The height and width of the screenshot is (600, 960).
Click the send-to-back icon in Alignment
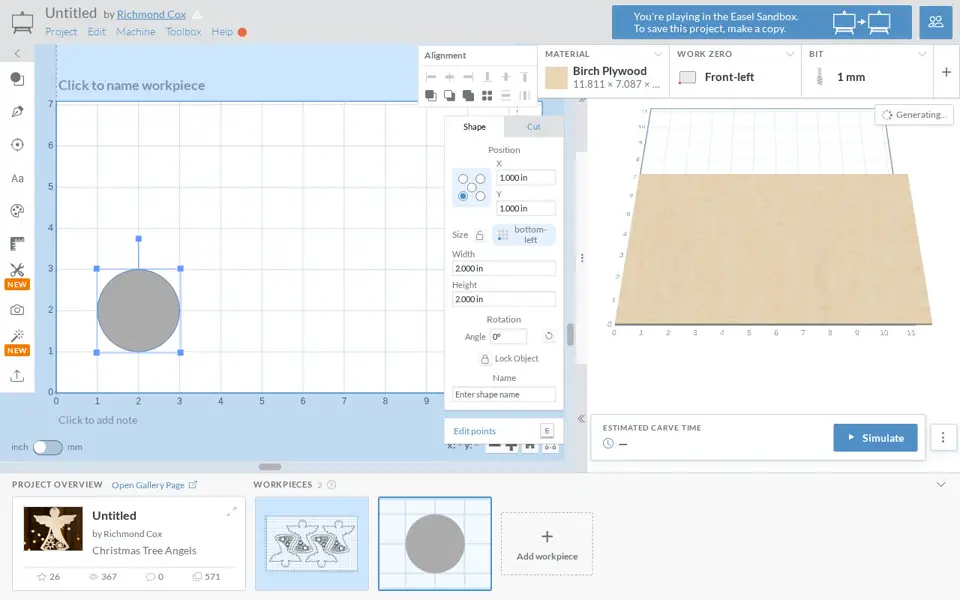(x=449, y=95)
